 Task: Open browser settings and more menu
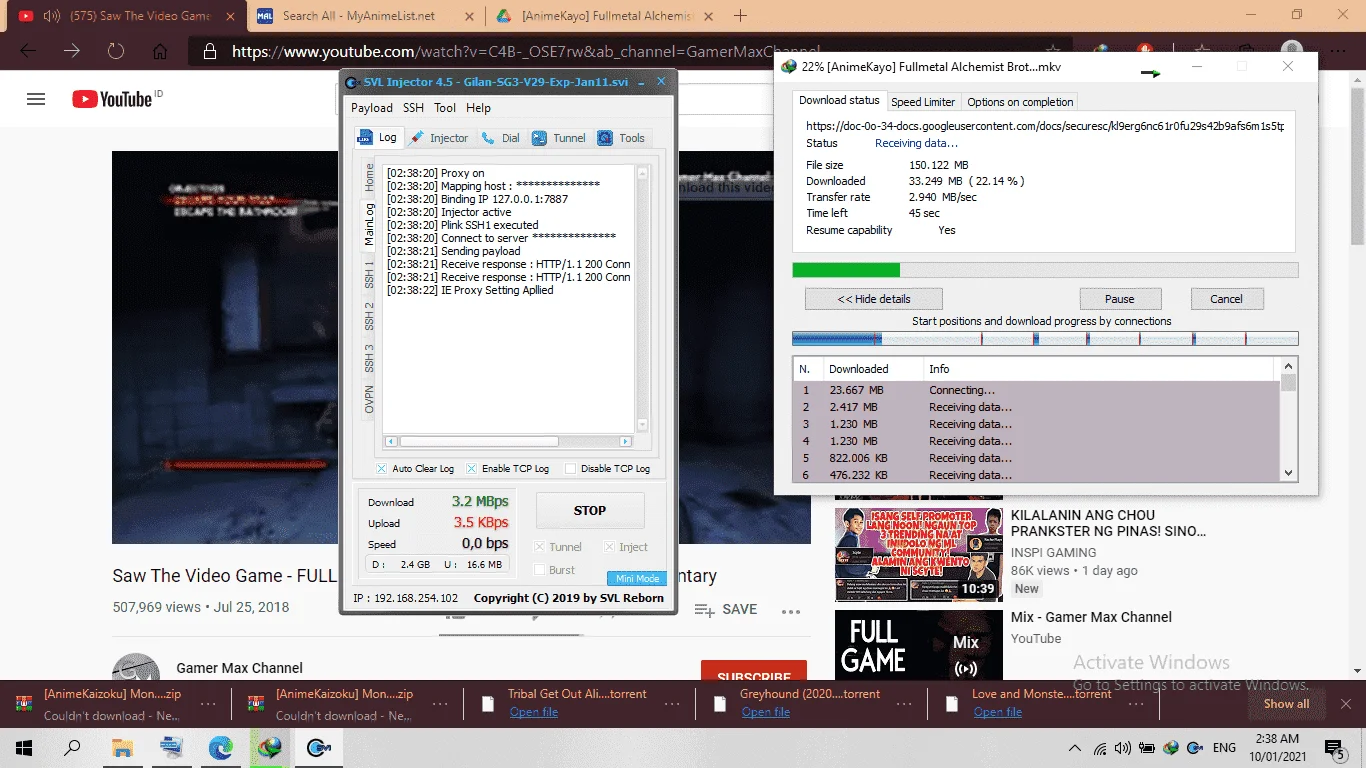1339,51
